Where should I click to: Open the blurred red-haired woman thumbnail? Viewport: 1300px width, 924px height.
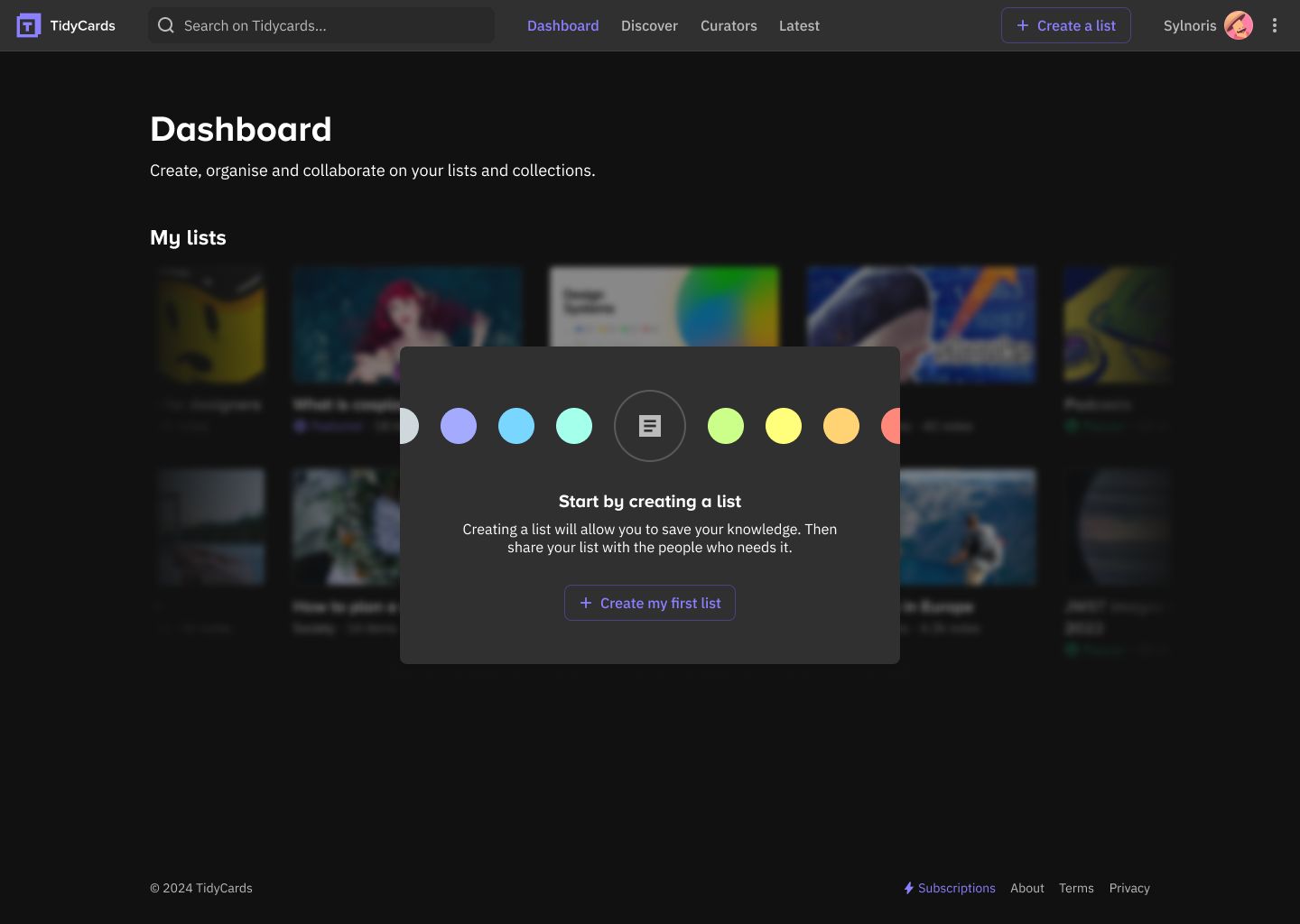(x=407, y=307)
